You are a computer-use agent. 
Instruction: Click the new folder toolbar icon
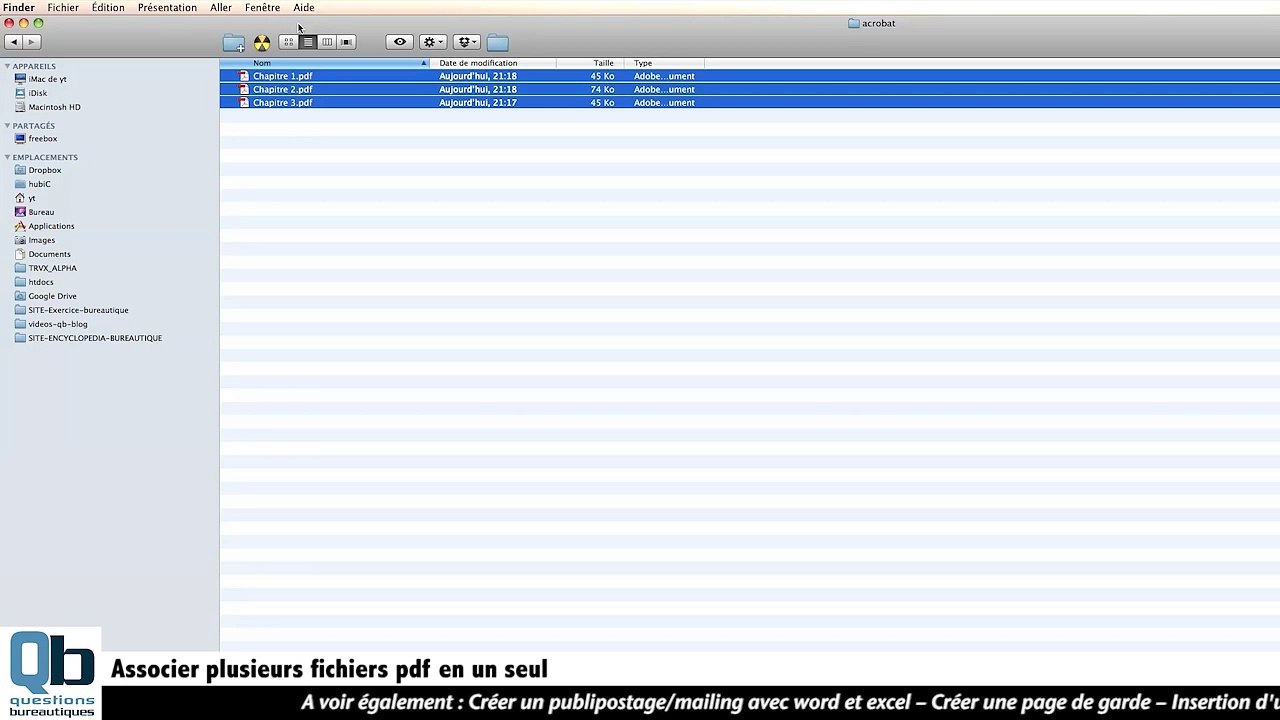(233, 43)
